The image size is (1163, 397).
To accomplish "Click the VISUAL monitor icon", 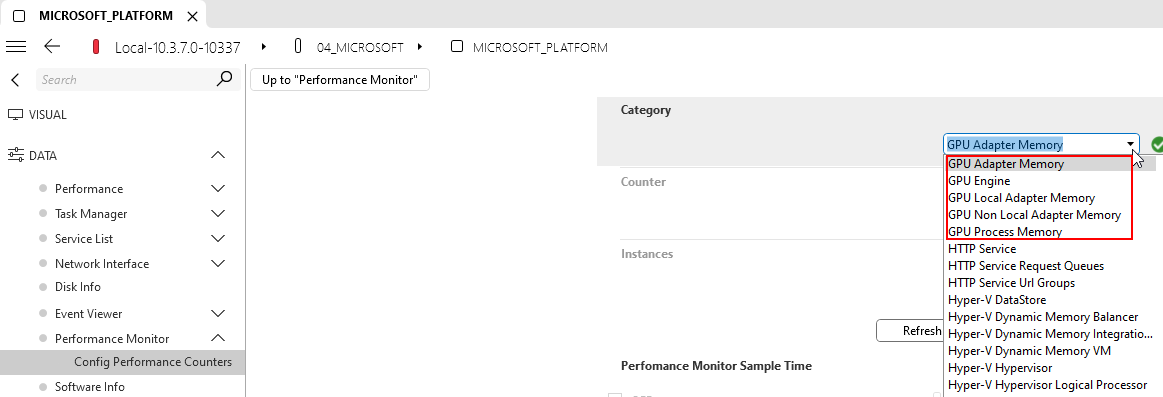I will click(16, 115).
